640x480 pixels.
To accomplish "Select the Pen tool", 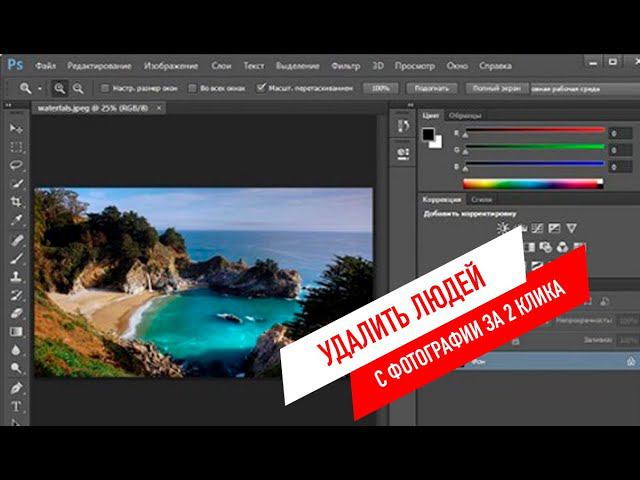I will pos(16,388).
